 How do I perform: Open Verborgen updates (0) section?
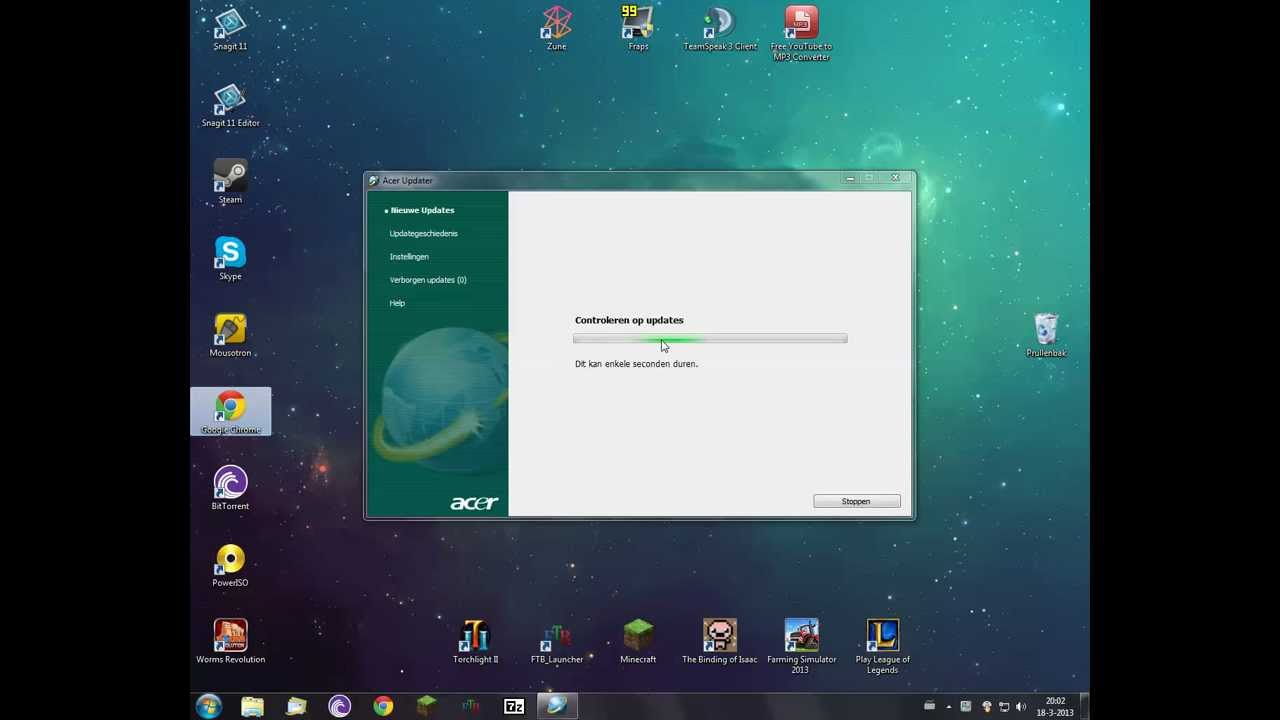[x=428, y=280]
